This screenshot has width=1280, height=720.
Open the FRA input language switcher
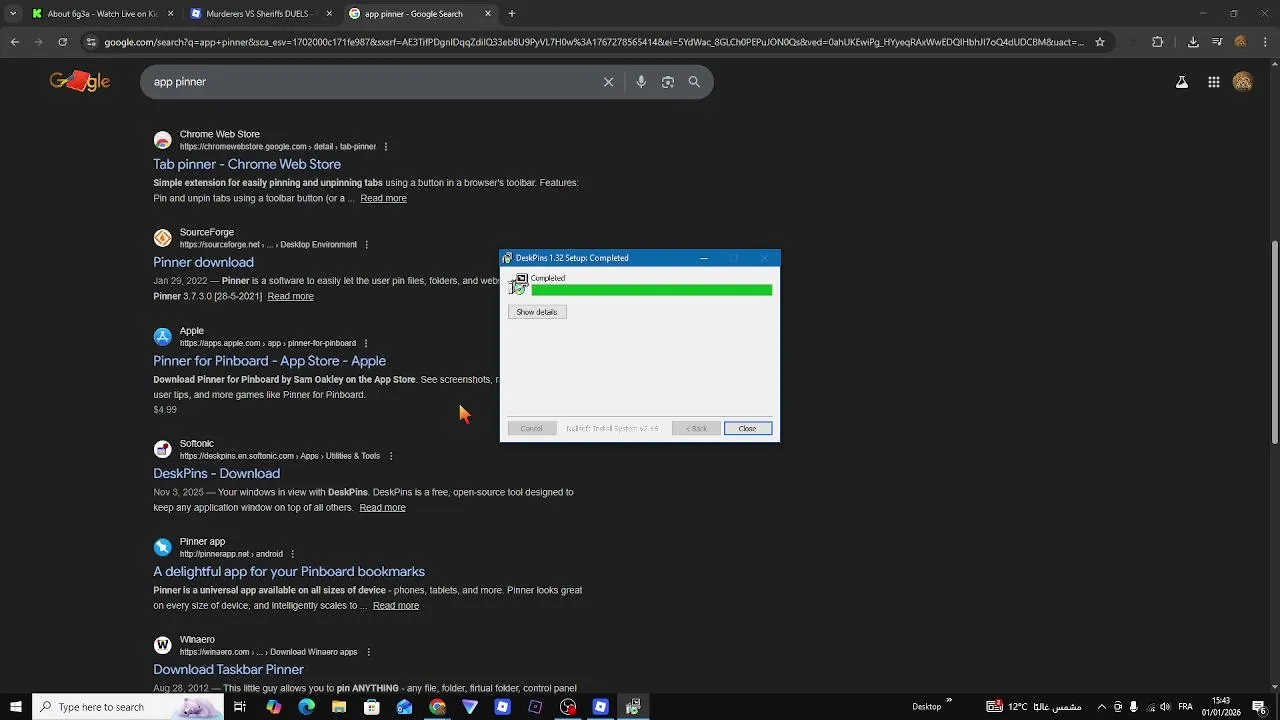tap(1186, 707)
